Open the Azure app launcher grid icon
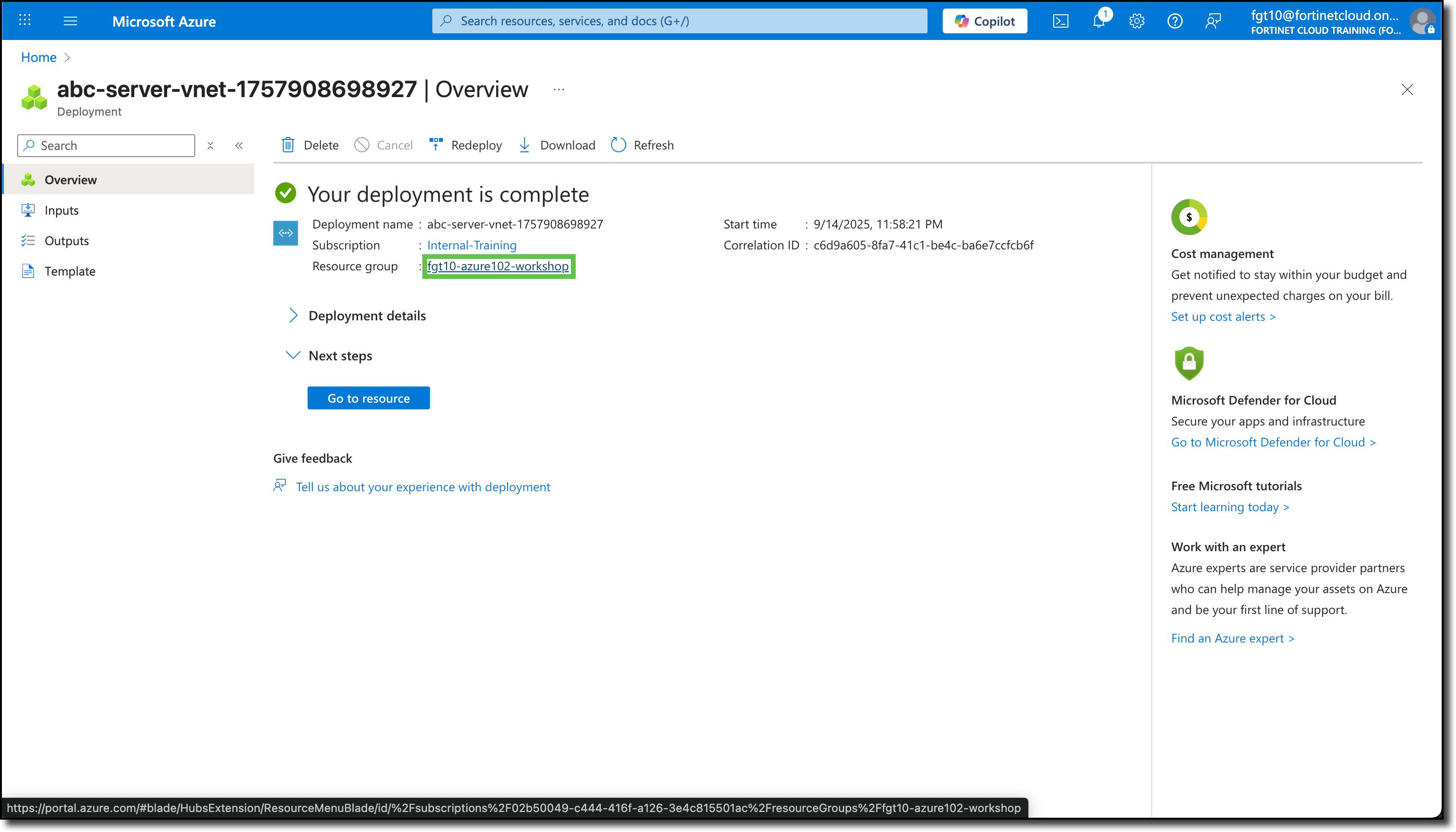 (24, 20)
